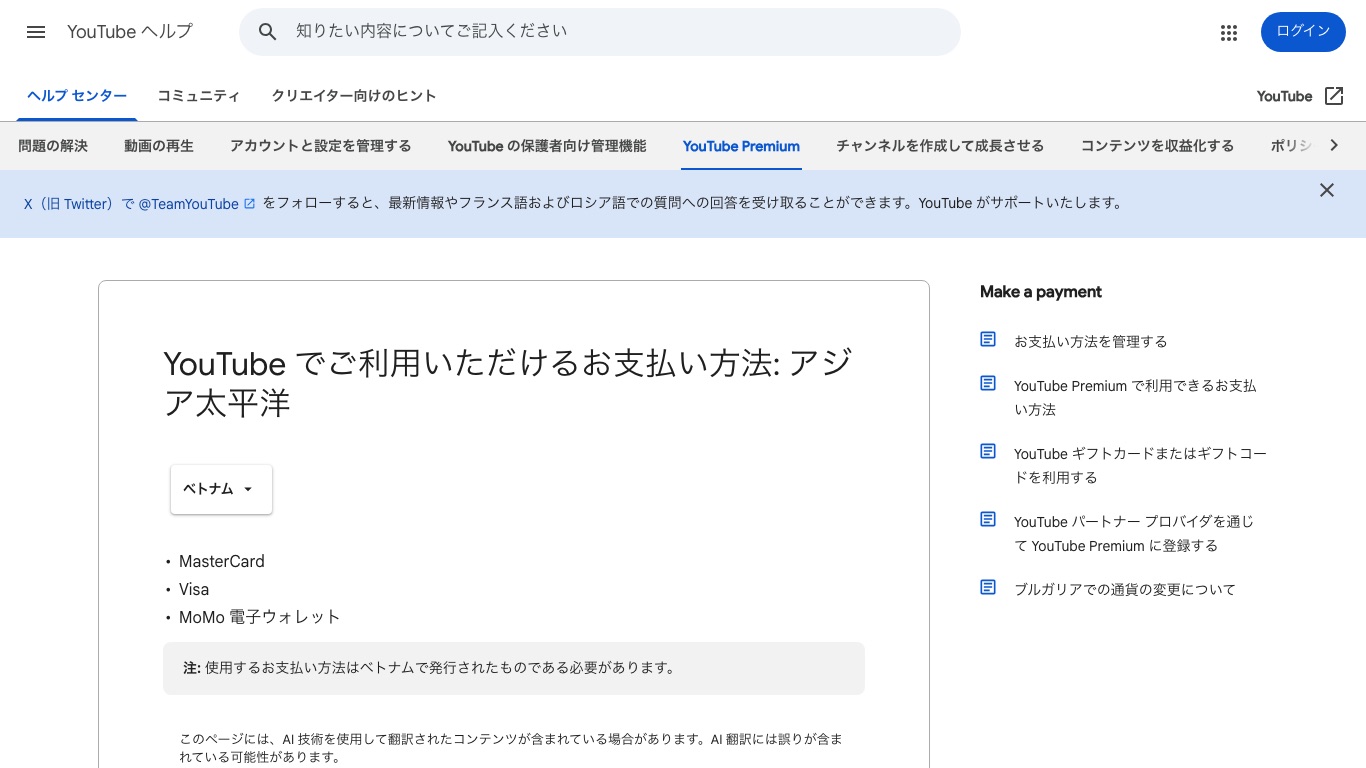Image resolution: width=1366 pixels, height=768 pixels.
Task: Click the document icon beside ブルガリアでの通貨の変更について
Action: point(988,587)
